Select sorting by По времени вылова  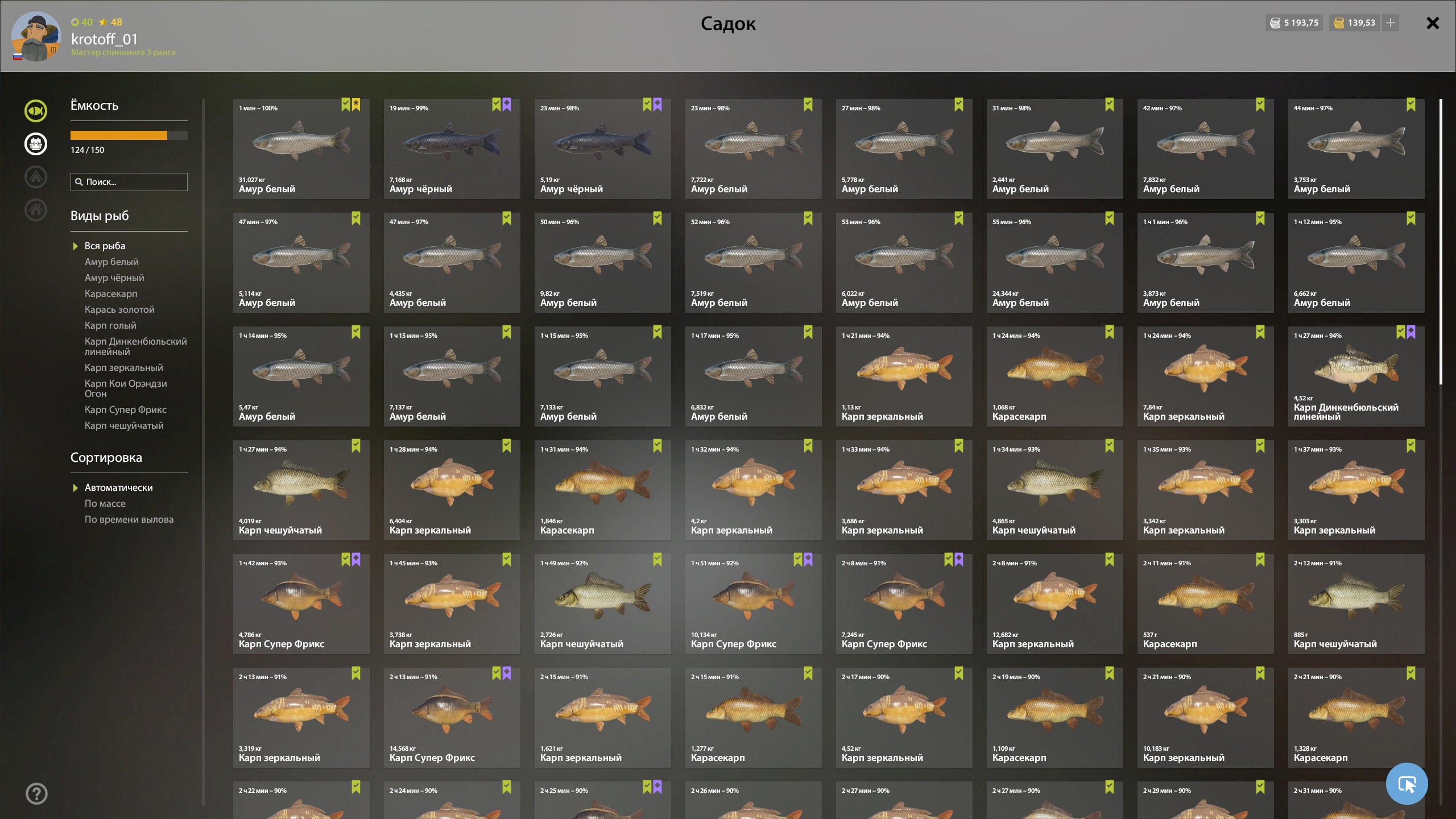point(129,519)
